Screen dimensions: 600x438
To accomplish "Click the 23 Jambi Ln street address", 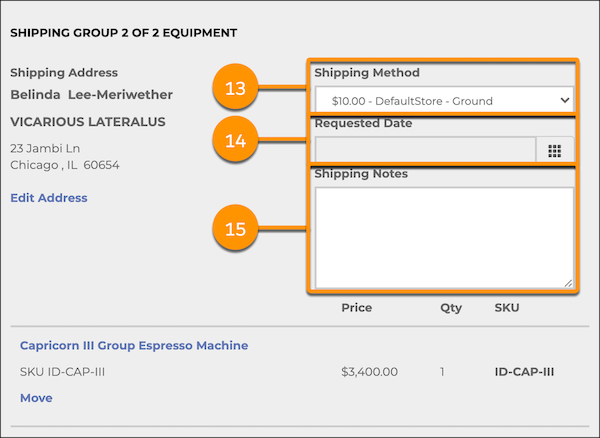I will [44, 147].
